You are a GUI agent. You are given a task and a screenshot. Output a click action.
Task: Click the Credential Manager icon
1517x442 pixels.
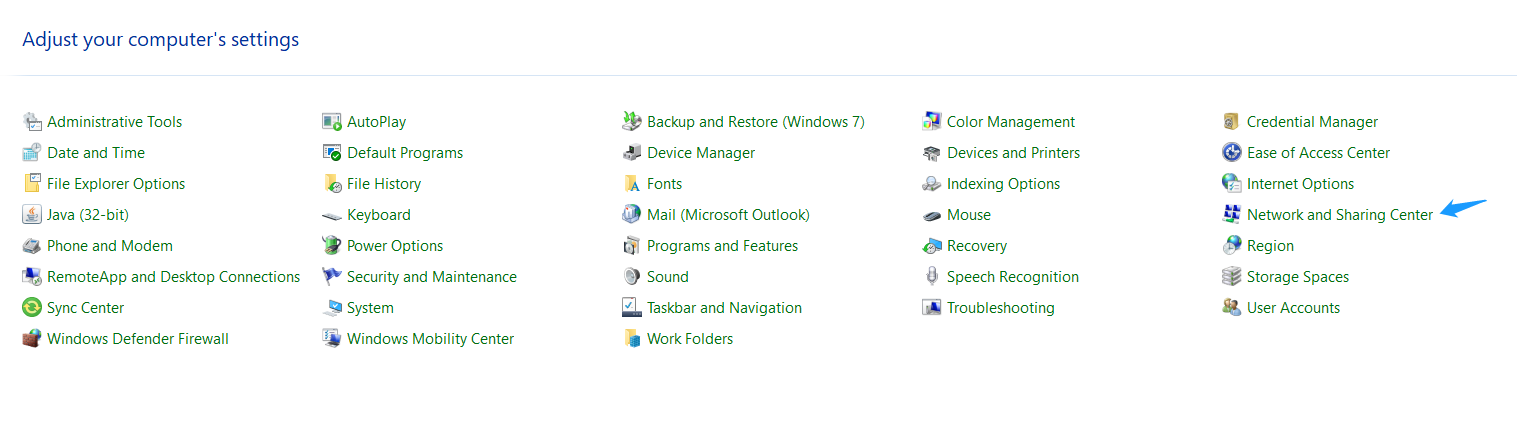pyautogui.click(x=1231, y=122)
